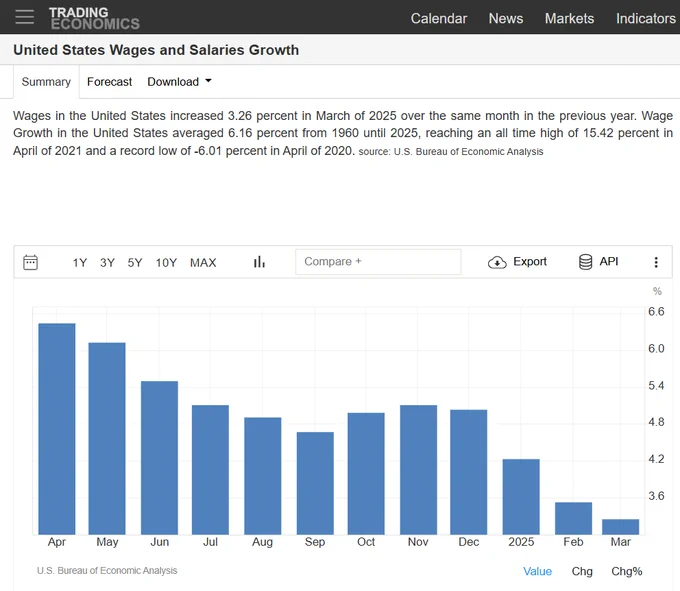Open News in top navigation
The width and height of the screenshot is (680, 591).
pyautogui.click(x=506, y=18)
